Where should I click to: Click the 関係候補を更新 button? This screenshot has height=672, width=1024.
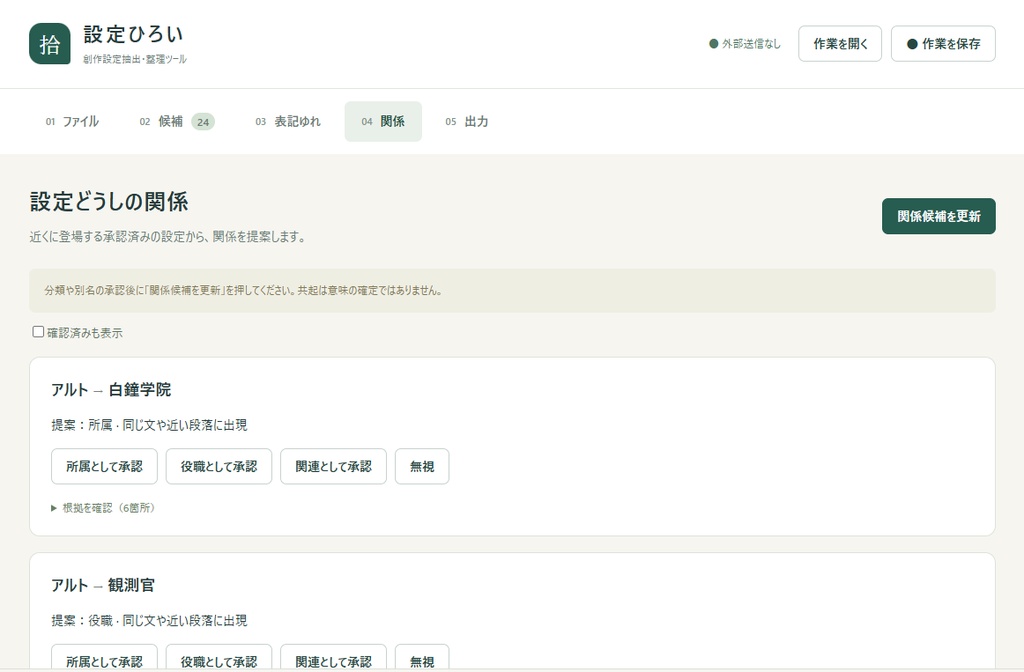[938, 216]
